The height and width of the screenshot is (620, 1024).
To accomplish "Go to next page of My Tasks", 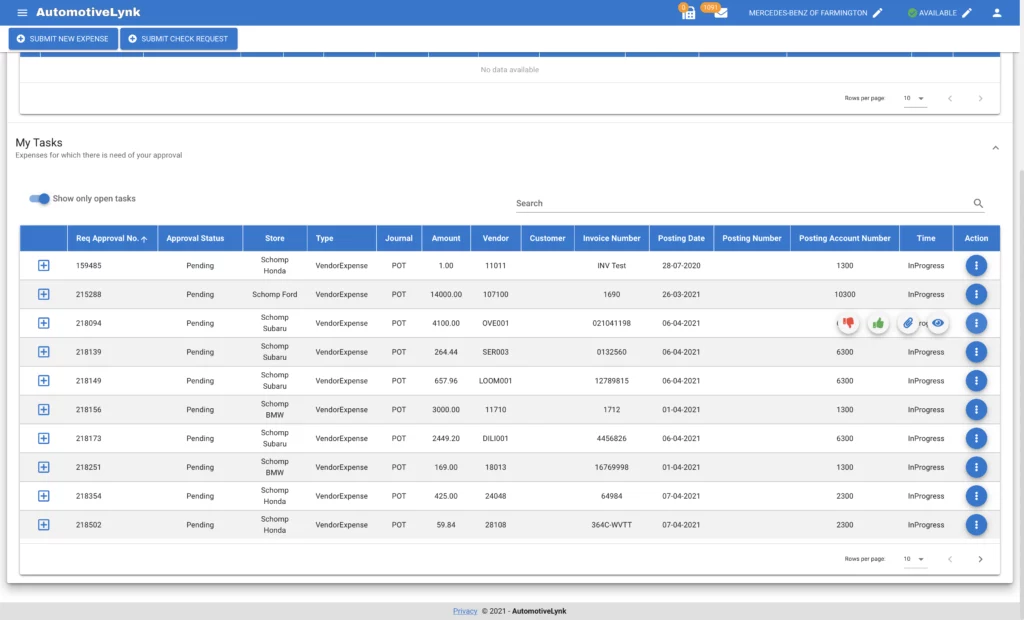I will click(980, 559).
